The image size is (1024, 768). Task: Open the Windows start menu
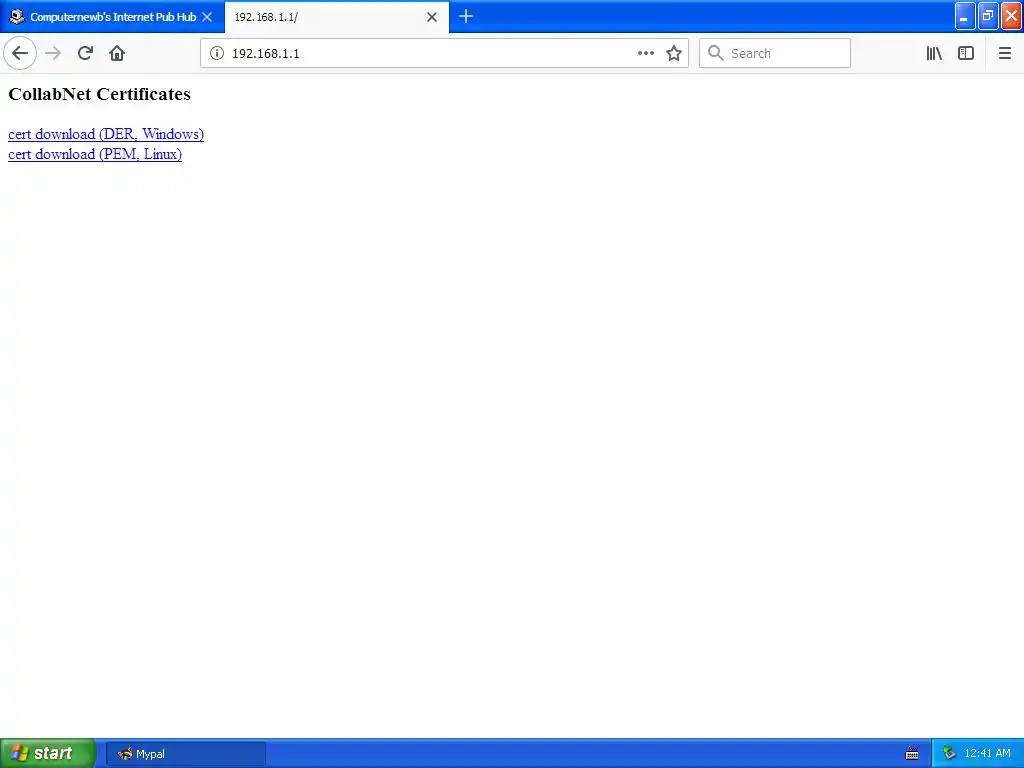[x=48, y=754]
